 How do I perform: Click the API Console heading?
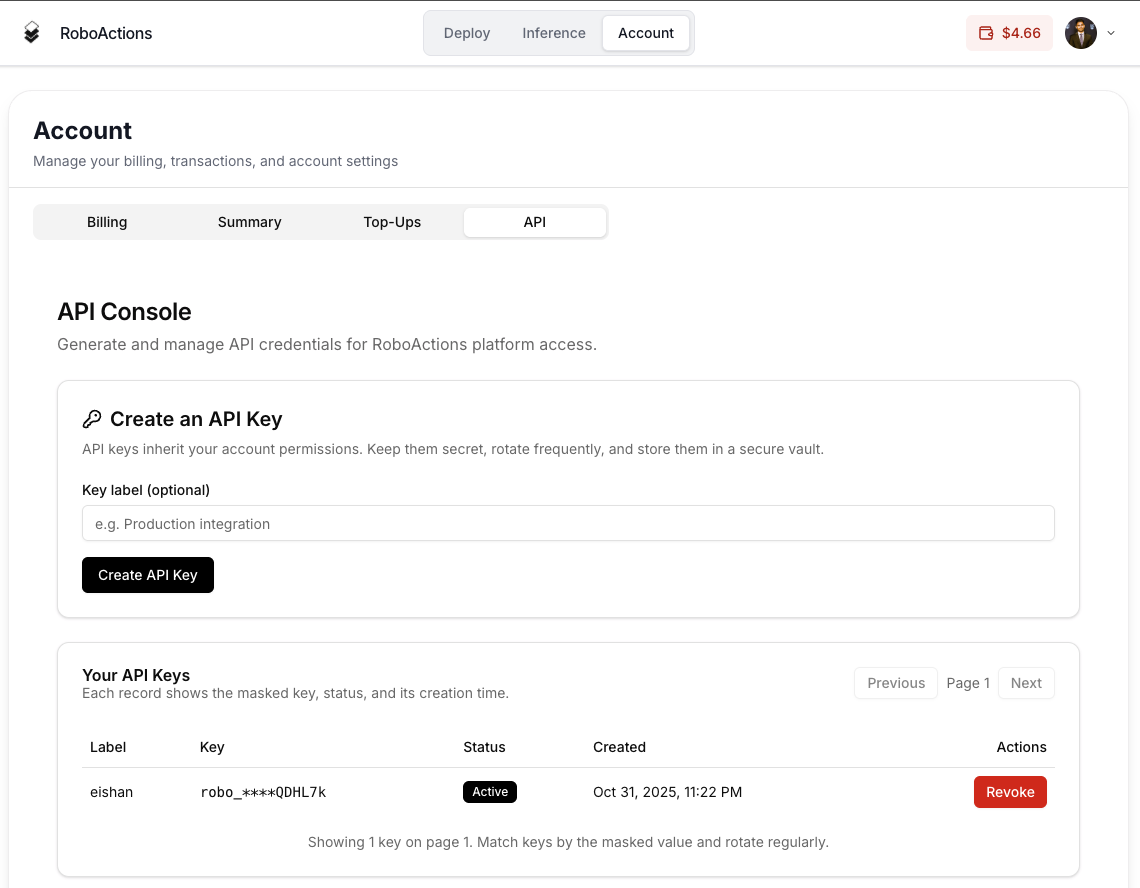(124, 311)
